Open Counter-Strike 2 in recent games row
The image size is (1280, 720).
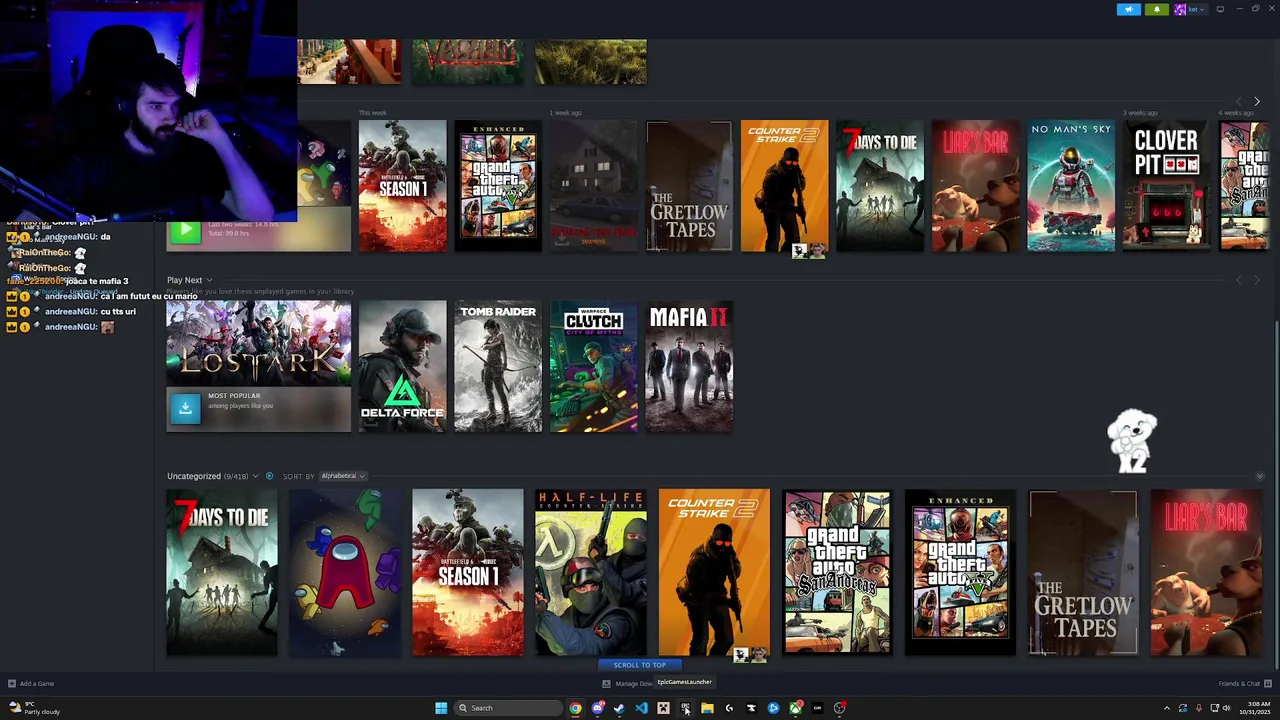pyautogui.click(x=784, y=186)
